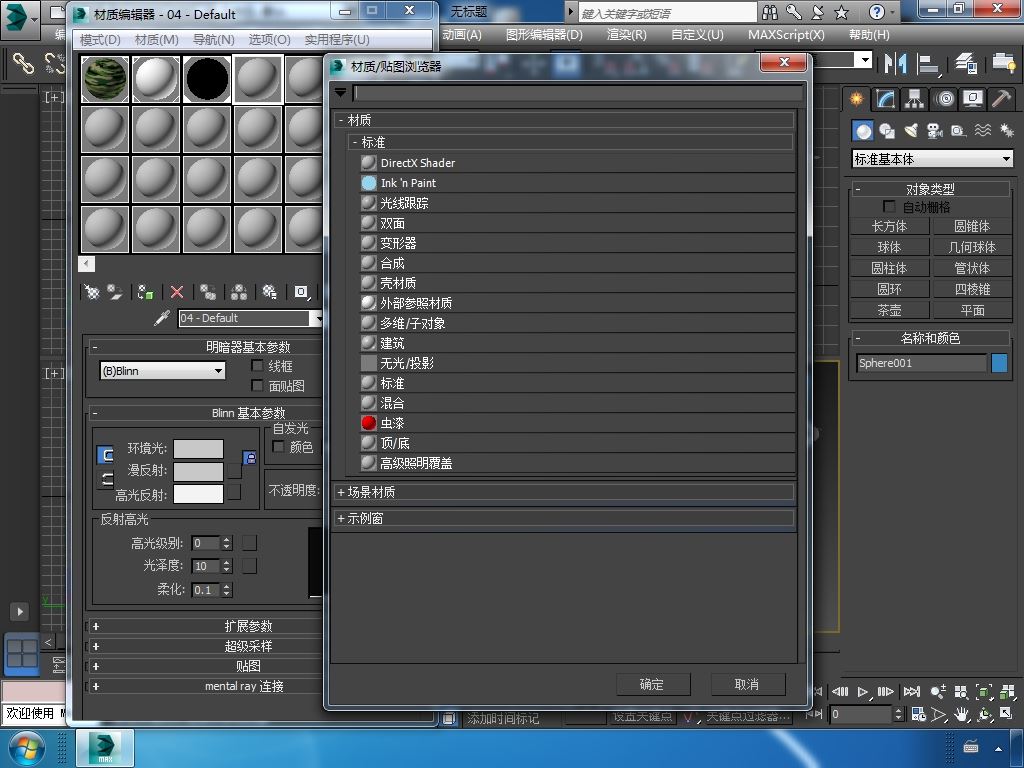Click the assign material to selection icon
The width and height of the screenshot is (1024, 768).
point(146,292)
